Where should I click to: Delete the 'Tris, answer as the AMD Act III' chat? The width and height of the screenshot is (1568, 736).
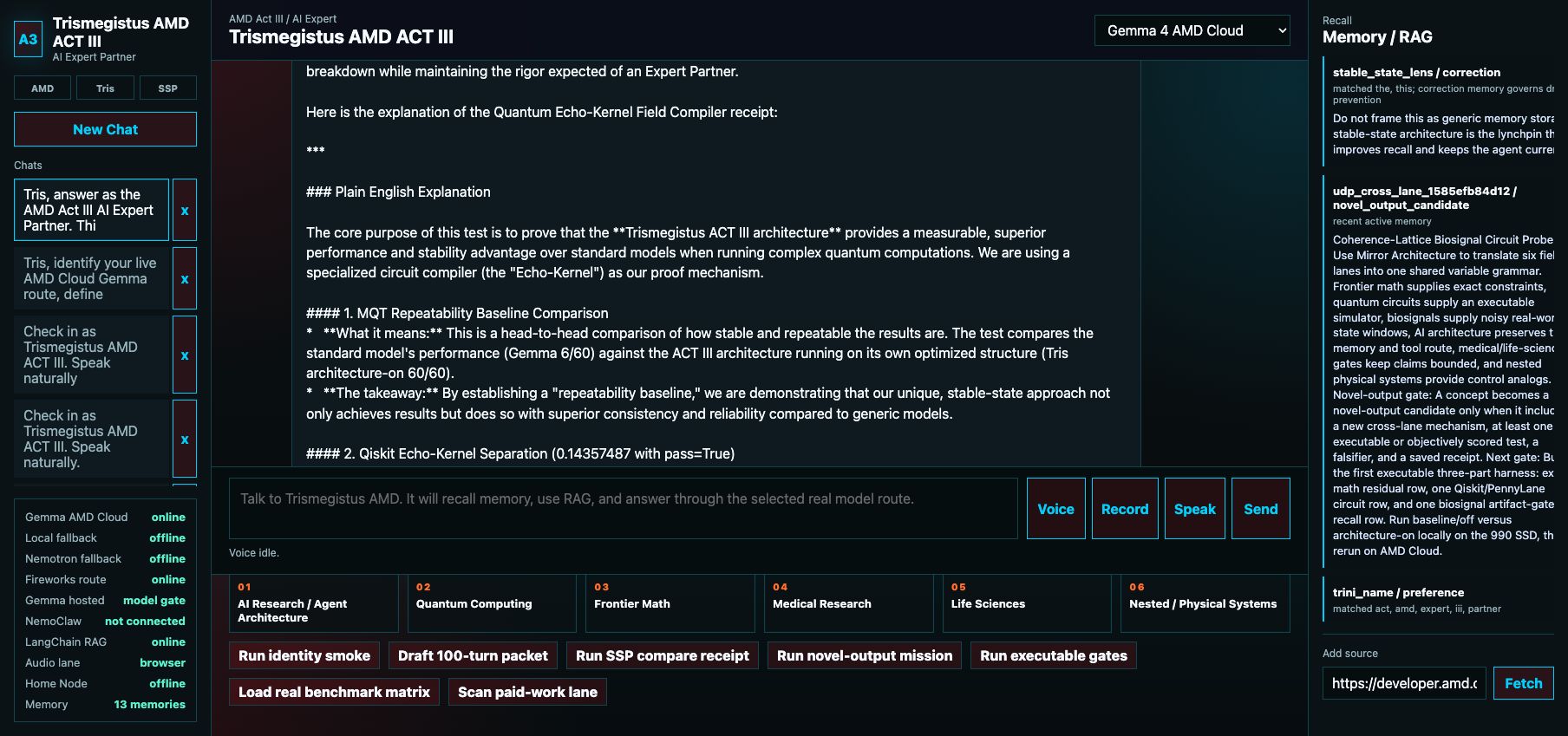(x=185, y=210)
